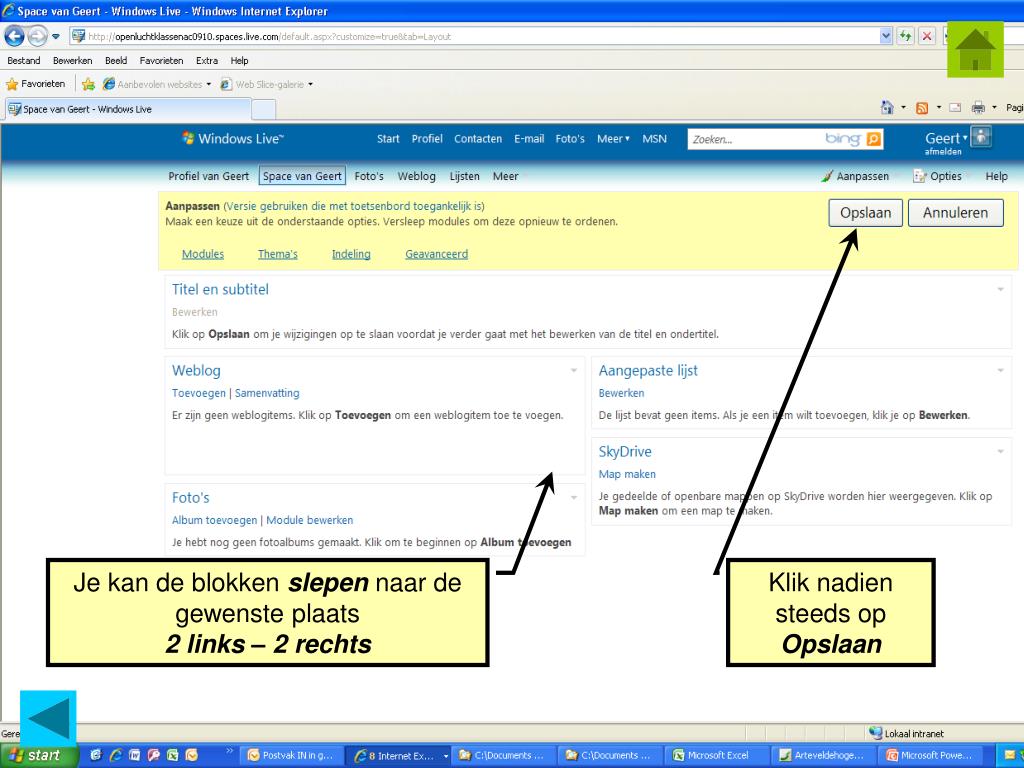This screenshot has width=1024, height=768.
Task: Click the Opslaan button
Action: 865,213
